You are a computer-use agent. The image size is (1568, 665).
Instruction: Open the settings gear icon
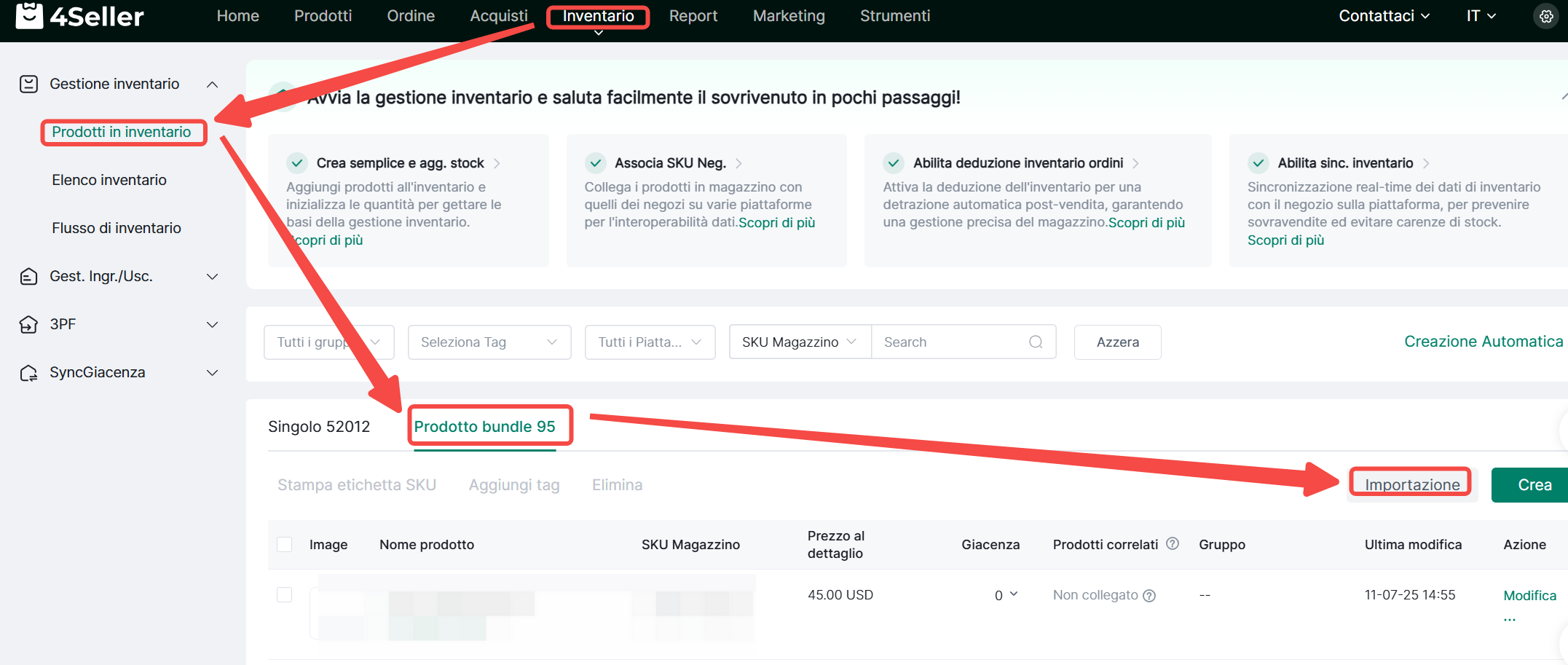click(x=1545, y=16)
